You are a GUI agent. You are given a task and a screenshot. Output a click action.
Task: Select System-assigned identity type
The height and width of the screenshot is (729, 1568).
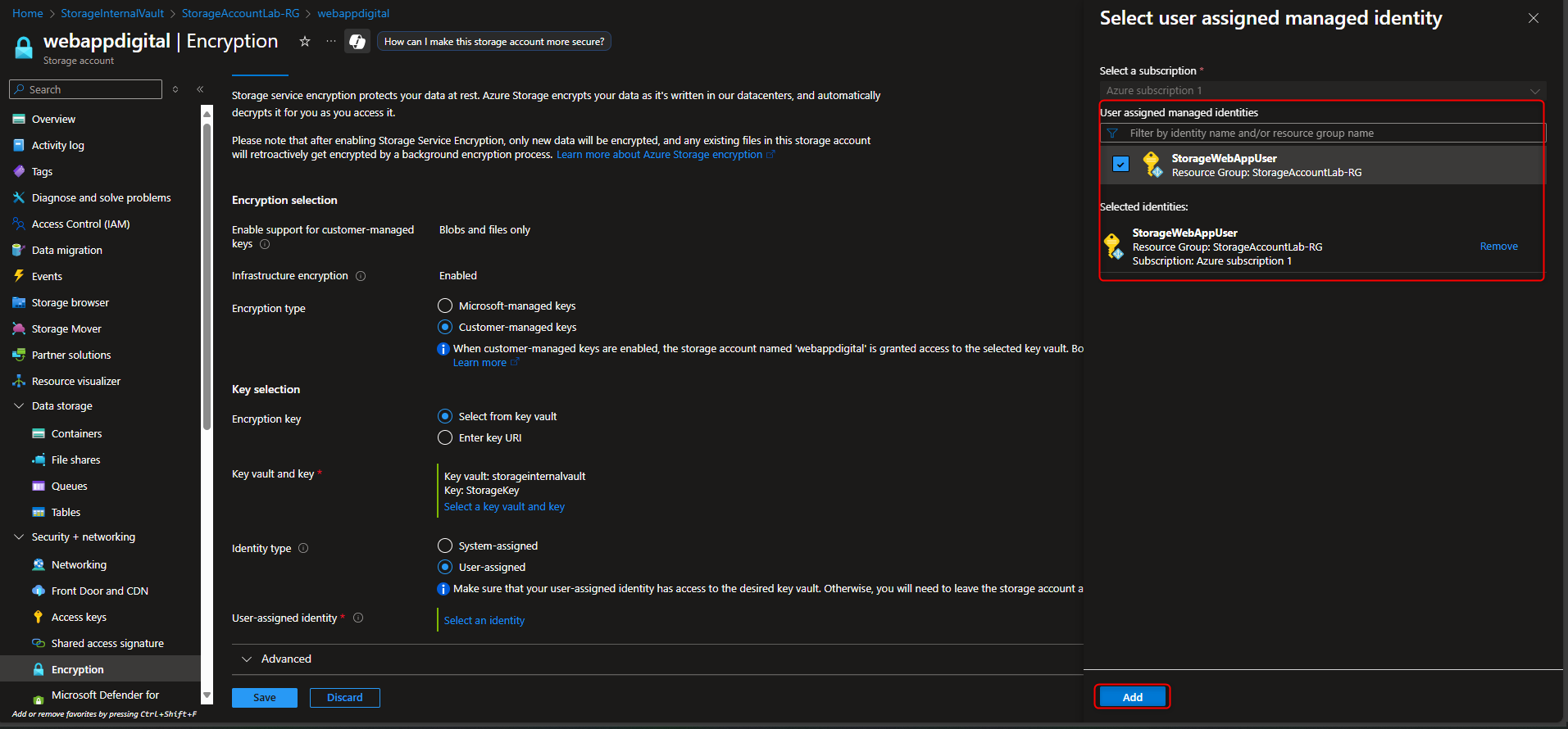click(x=445, y=546)
